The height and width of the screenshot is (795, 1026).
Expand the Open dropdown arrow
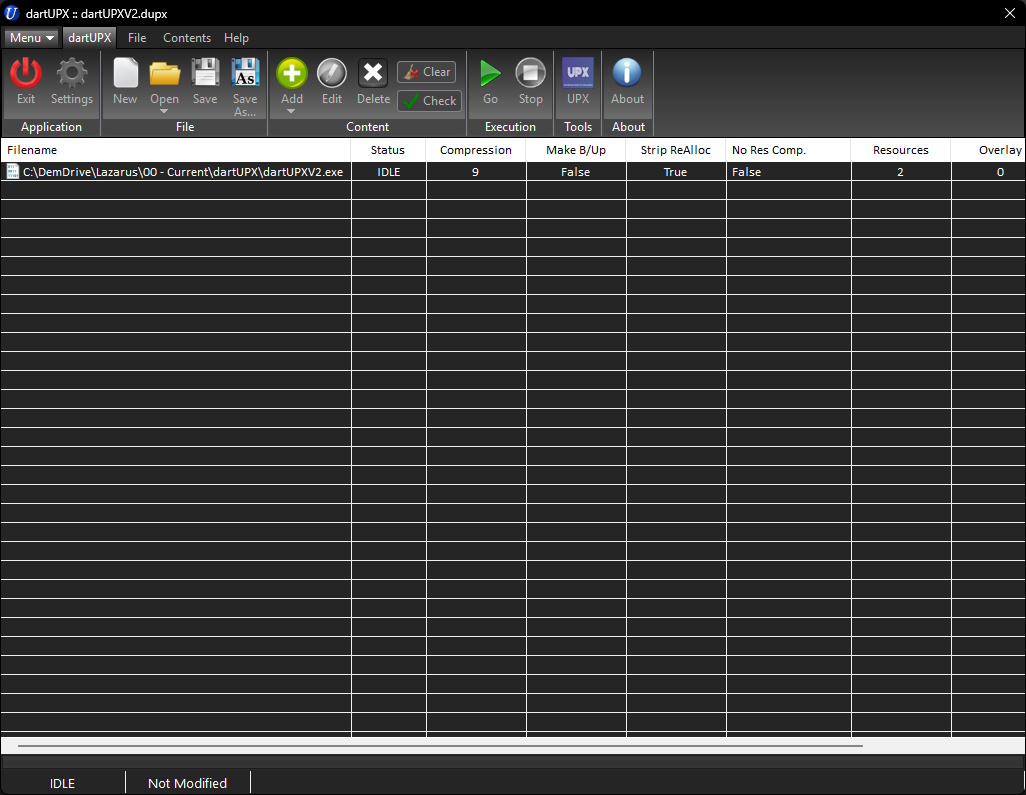click(x=164, y=111)
